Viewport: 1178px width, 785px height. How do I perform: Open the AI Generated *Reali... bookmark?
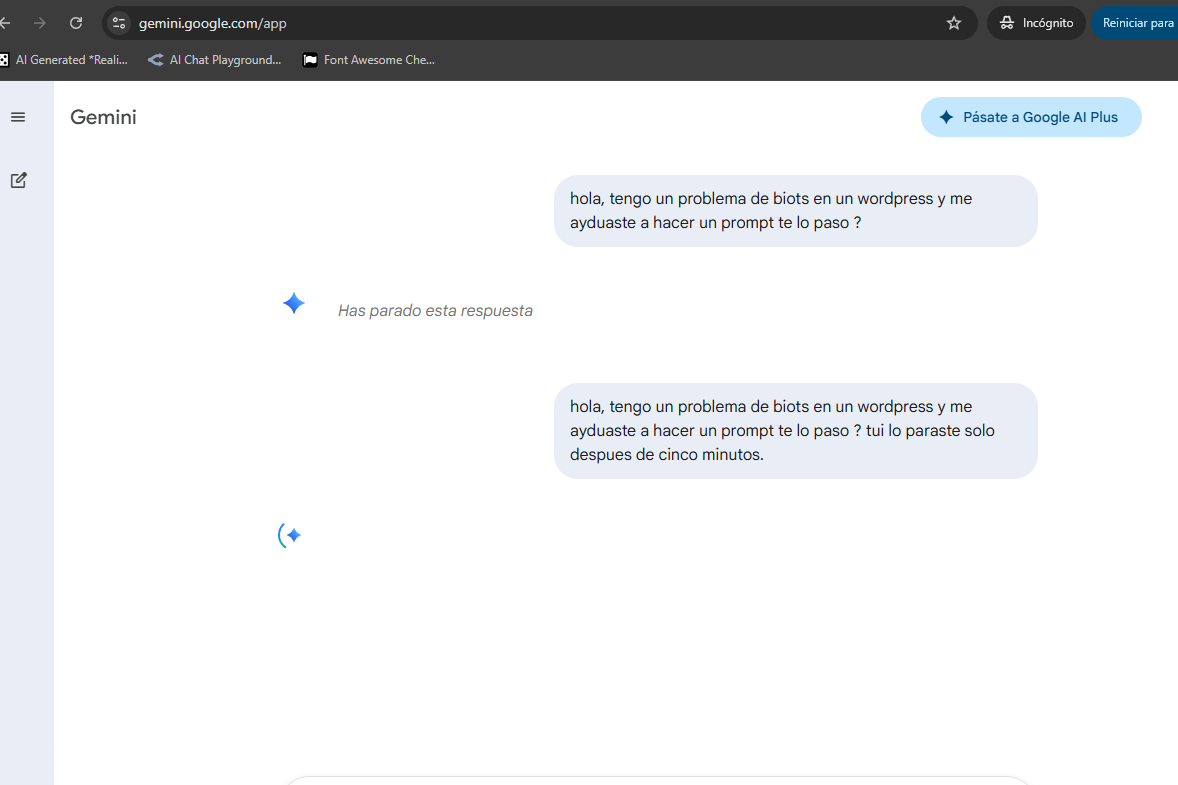(x=65, y=60)
